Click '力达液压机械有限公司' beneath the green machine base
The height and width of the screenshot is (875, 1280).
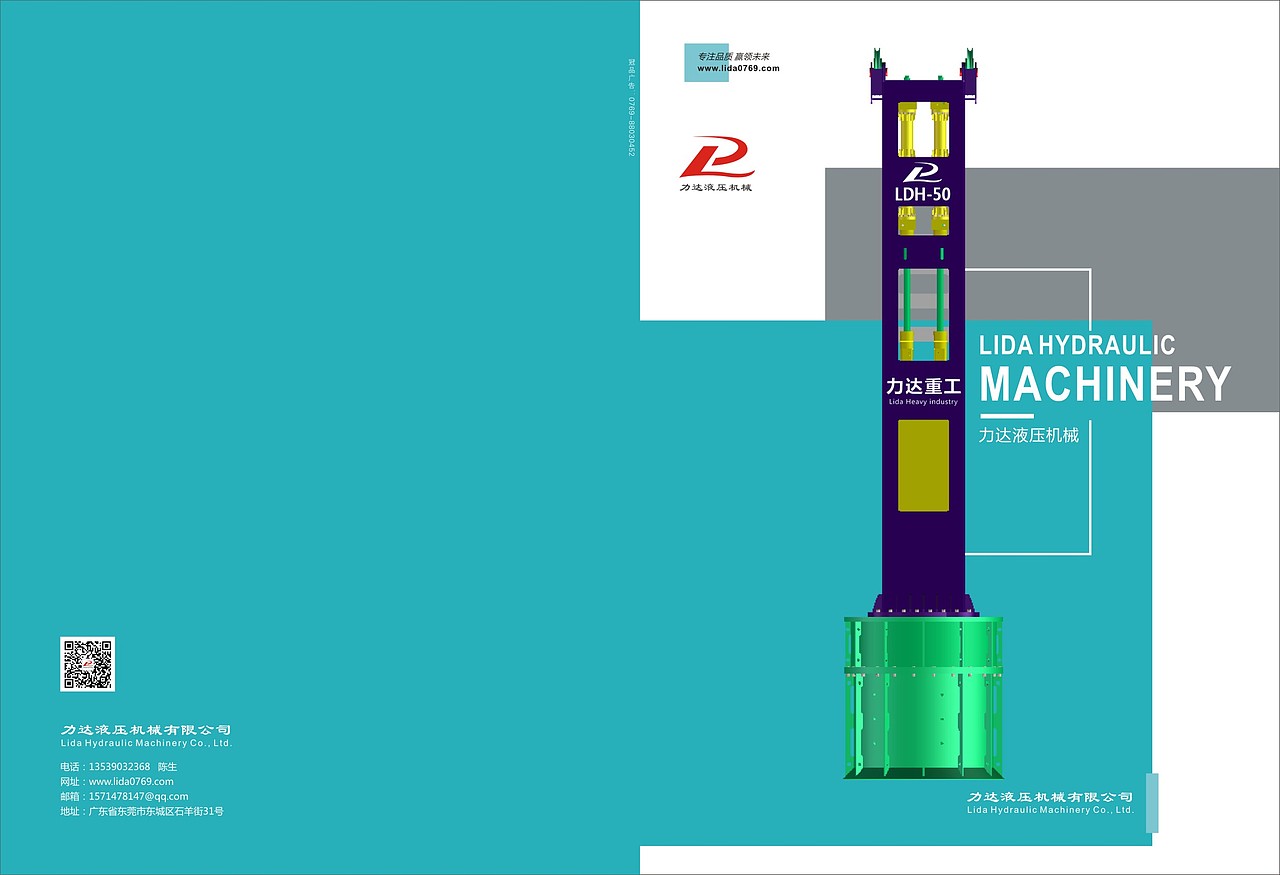pyautogui.click(x=1051, y=797)
